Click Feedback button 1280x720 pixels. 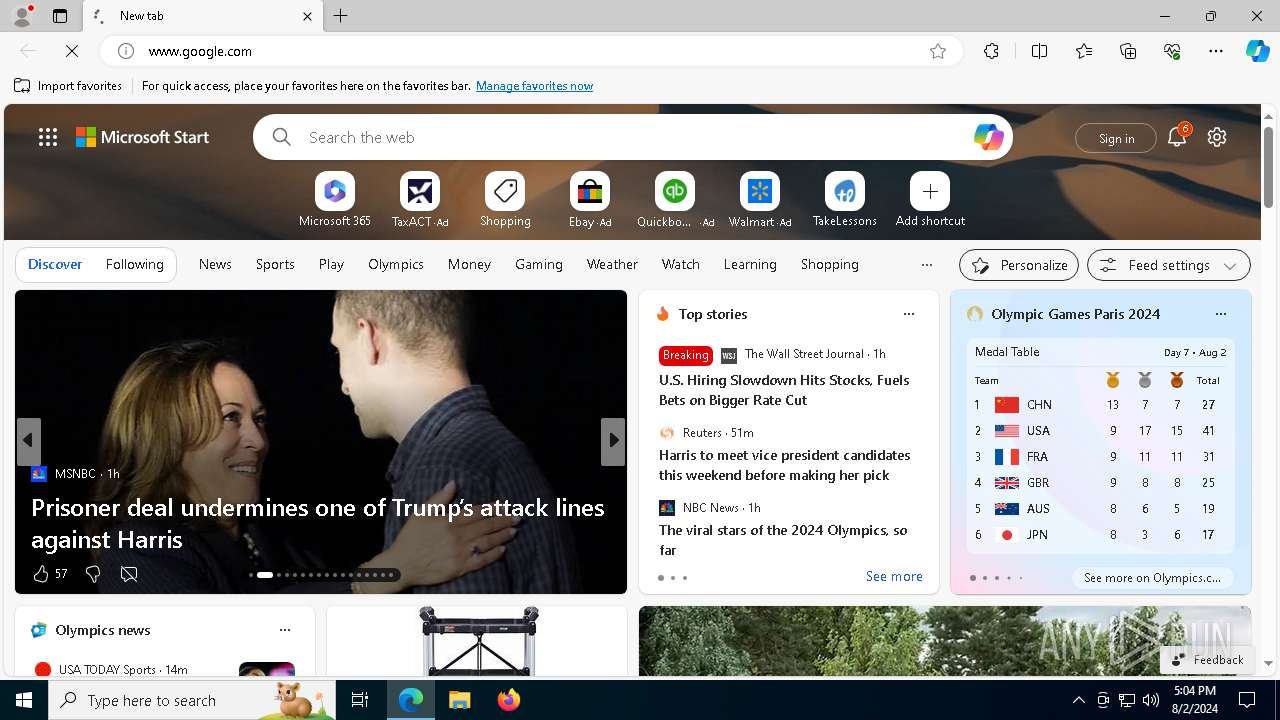1208,659
